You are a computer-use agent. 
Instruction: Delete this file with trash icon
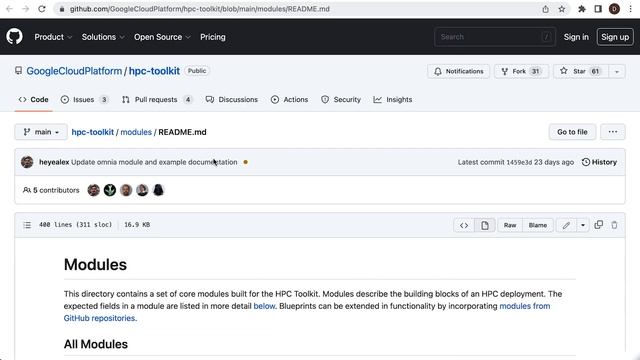(x=614, y=224)
